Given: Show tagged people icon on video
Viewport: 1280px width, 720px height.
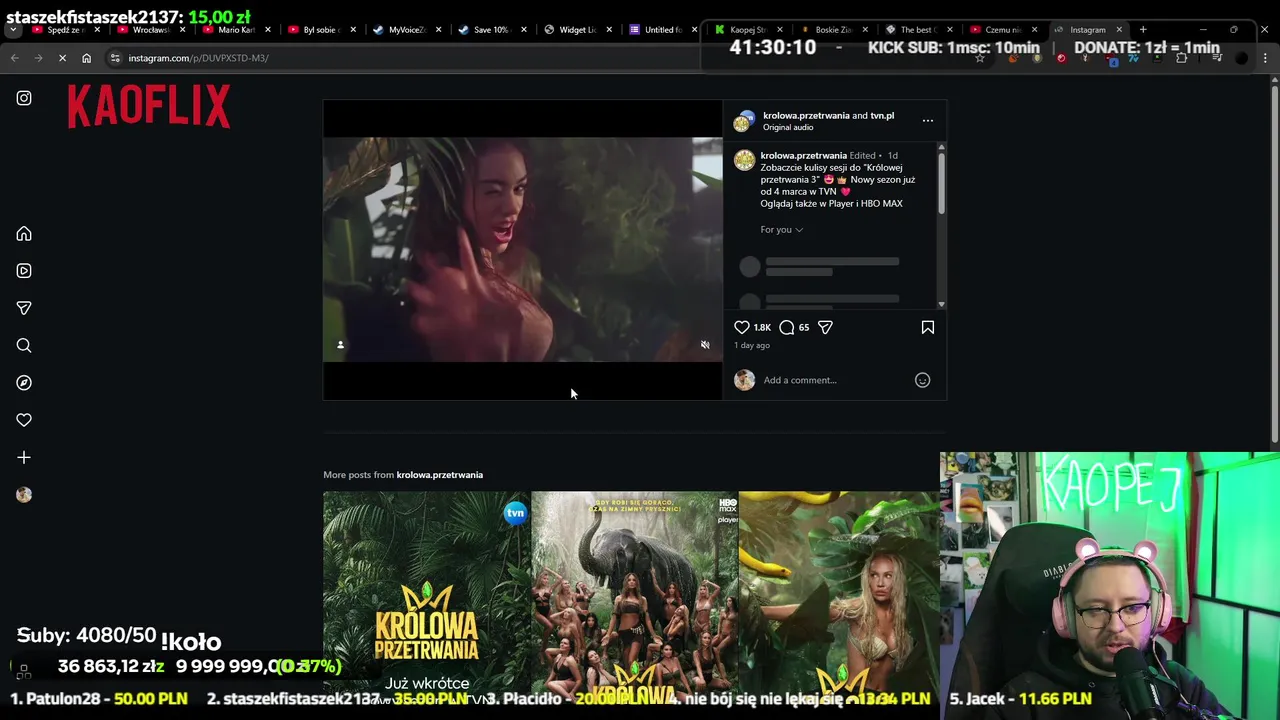Looking at the screenshot, I should click(340, 345).
